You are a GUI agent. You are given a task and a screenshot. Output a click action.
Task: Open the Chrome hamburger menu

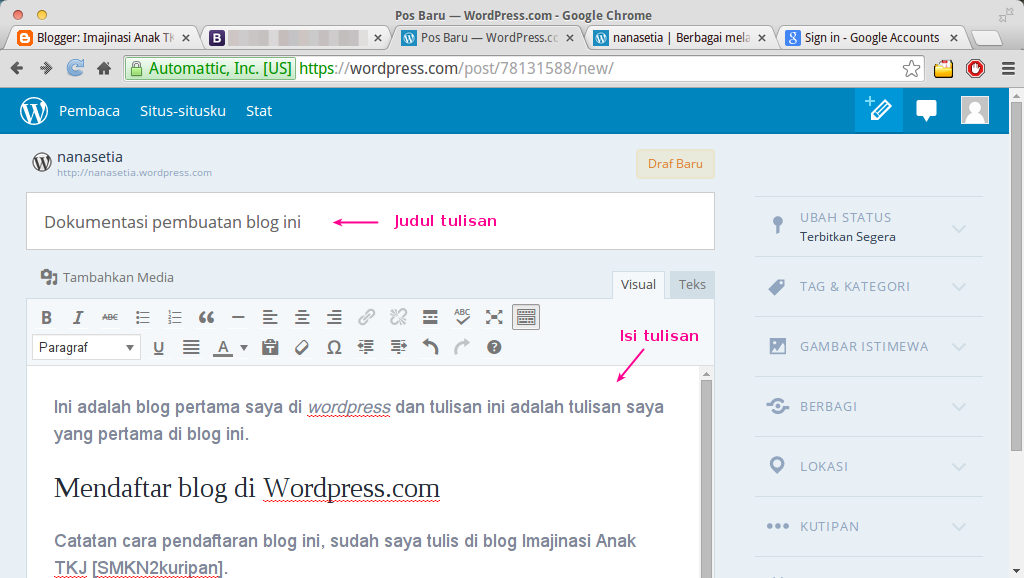(x=1008, y=69)
